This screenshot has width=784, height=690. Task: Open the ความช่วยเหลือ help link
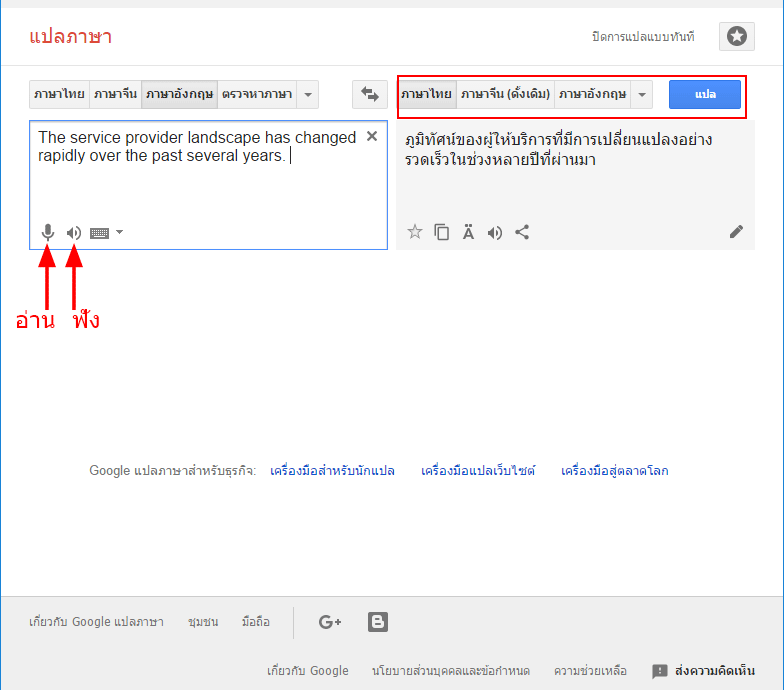point(590,671)
